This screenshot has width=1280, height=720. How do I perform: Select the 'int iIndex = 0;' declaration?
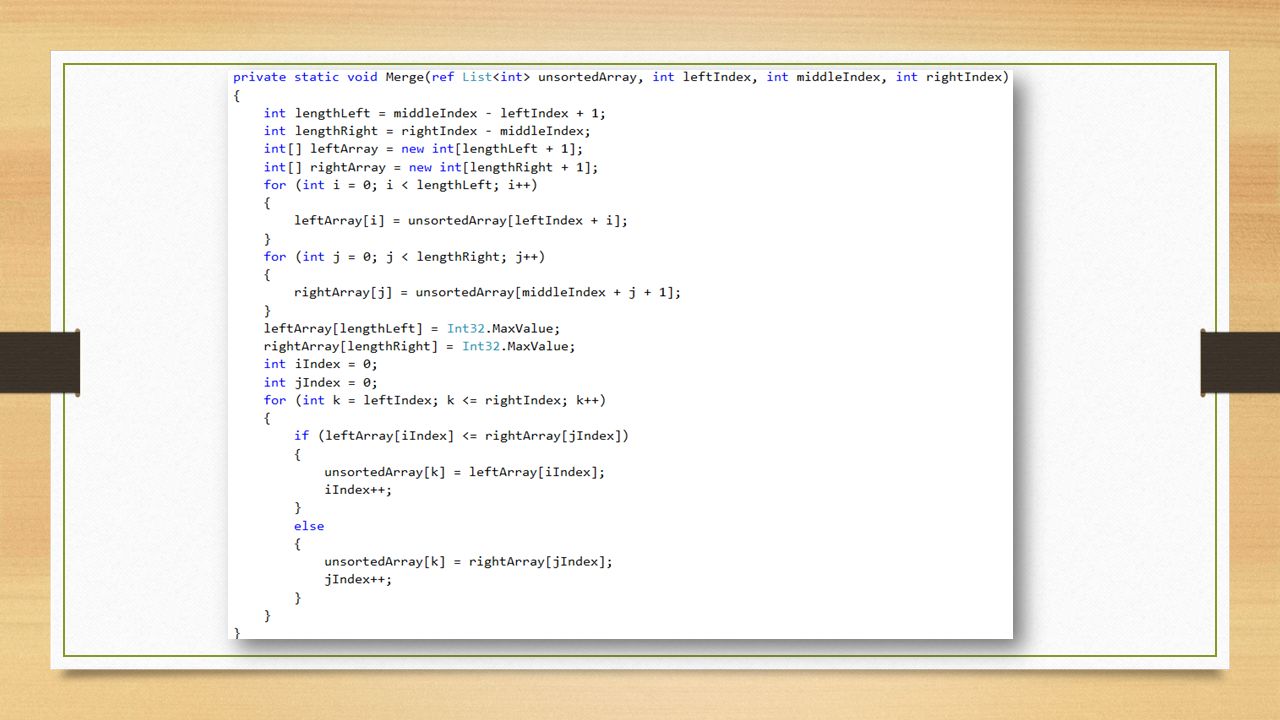pyautogui.click(x=321, y=364)
